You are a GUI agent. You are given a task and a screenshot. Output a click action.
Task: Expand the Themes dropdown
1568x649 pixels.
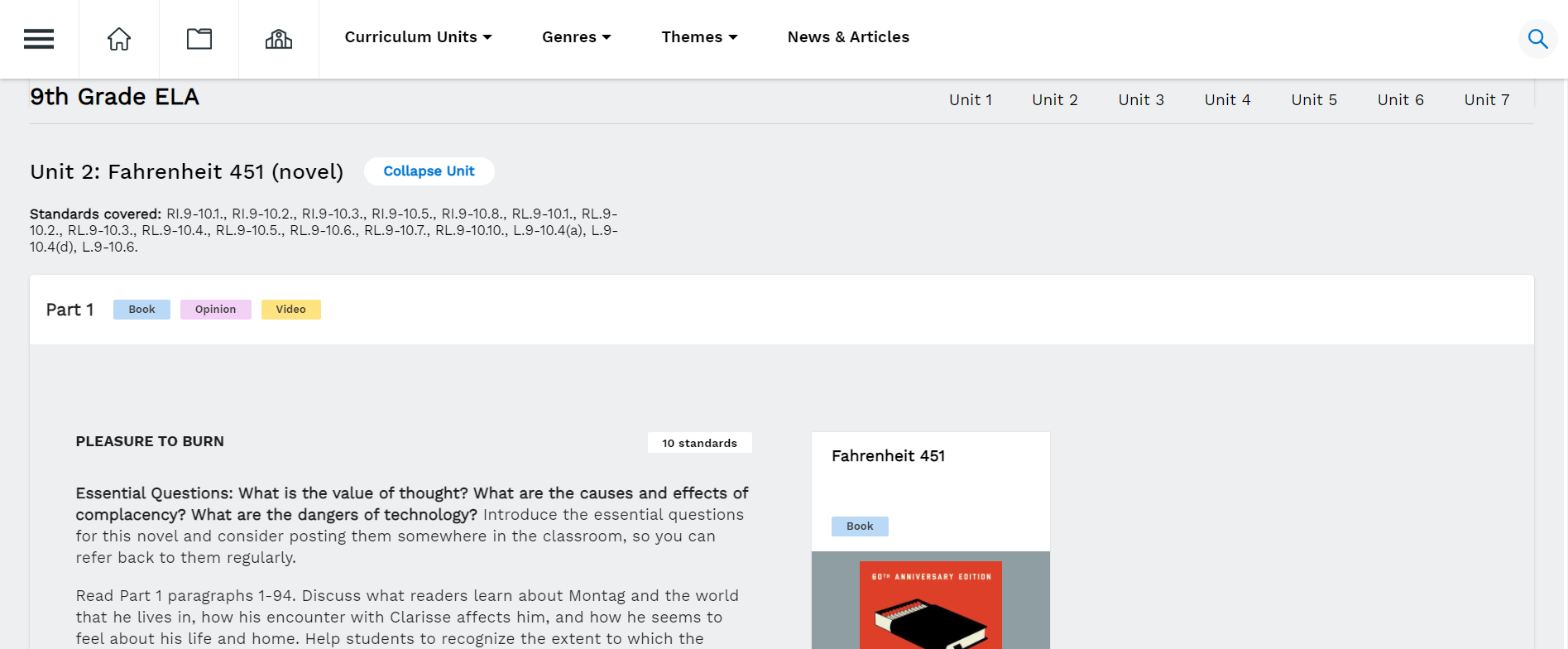pyautogui.click(x=699, y=37)
